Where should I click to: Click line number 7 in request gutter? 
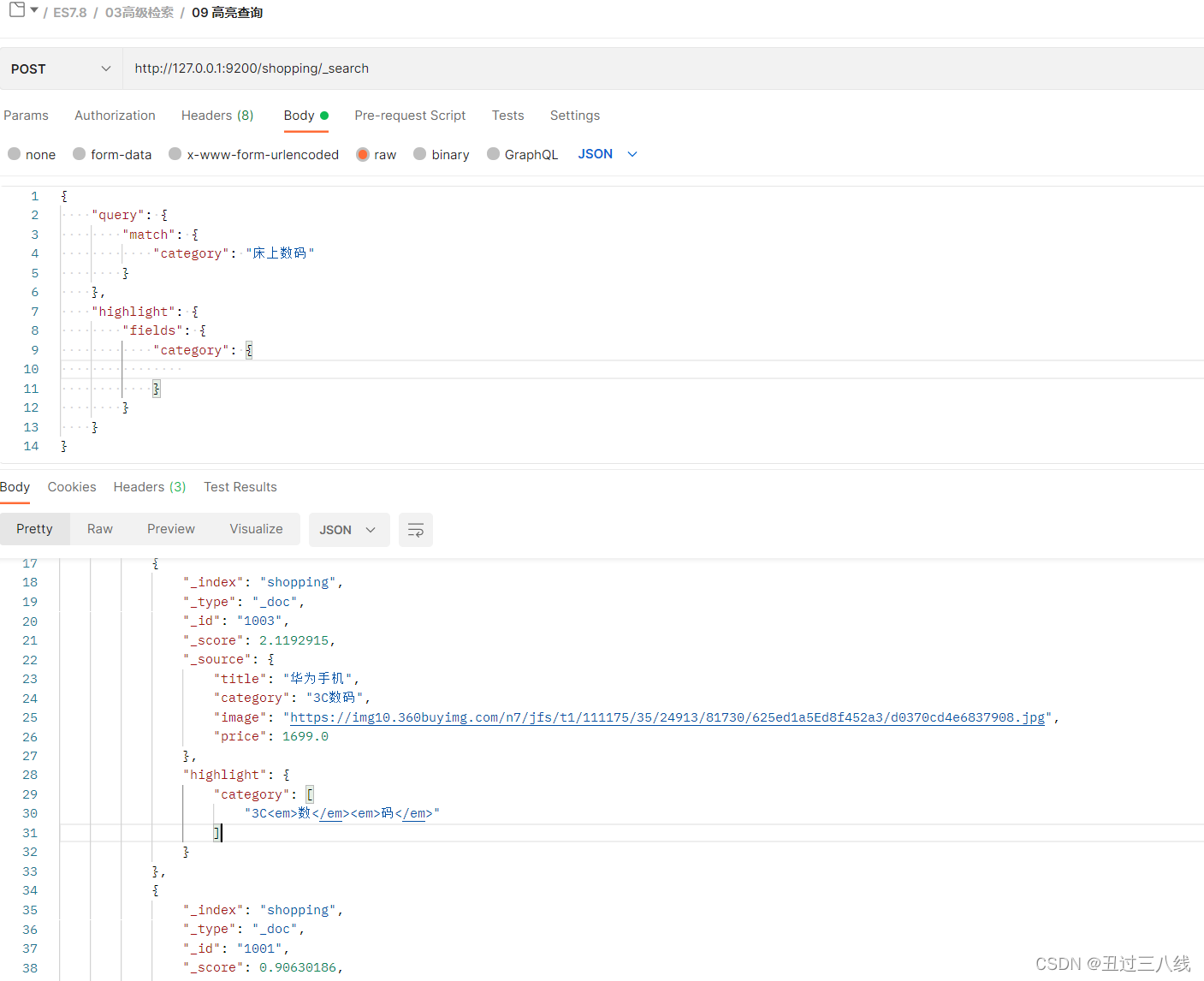(x=35, y=312)
